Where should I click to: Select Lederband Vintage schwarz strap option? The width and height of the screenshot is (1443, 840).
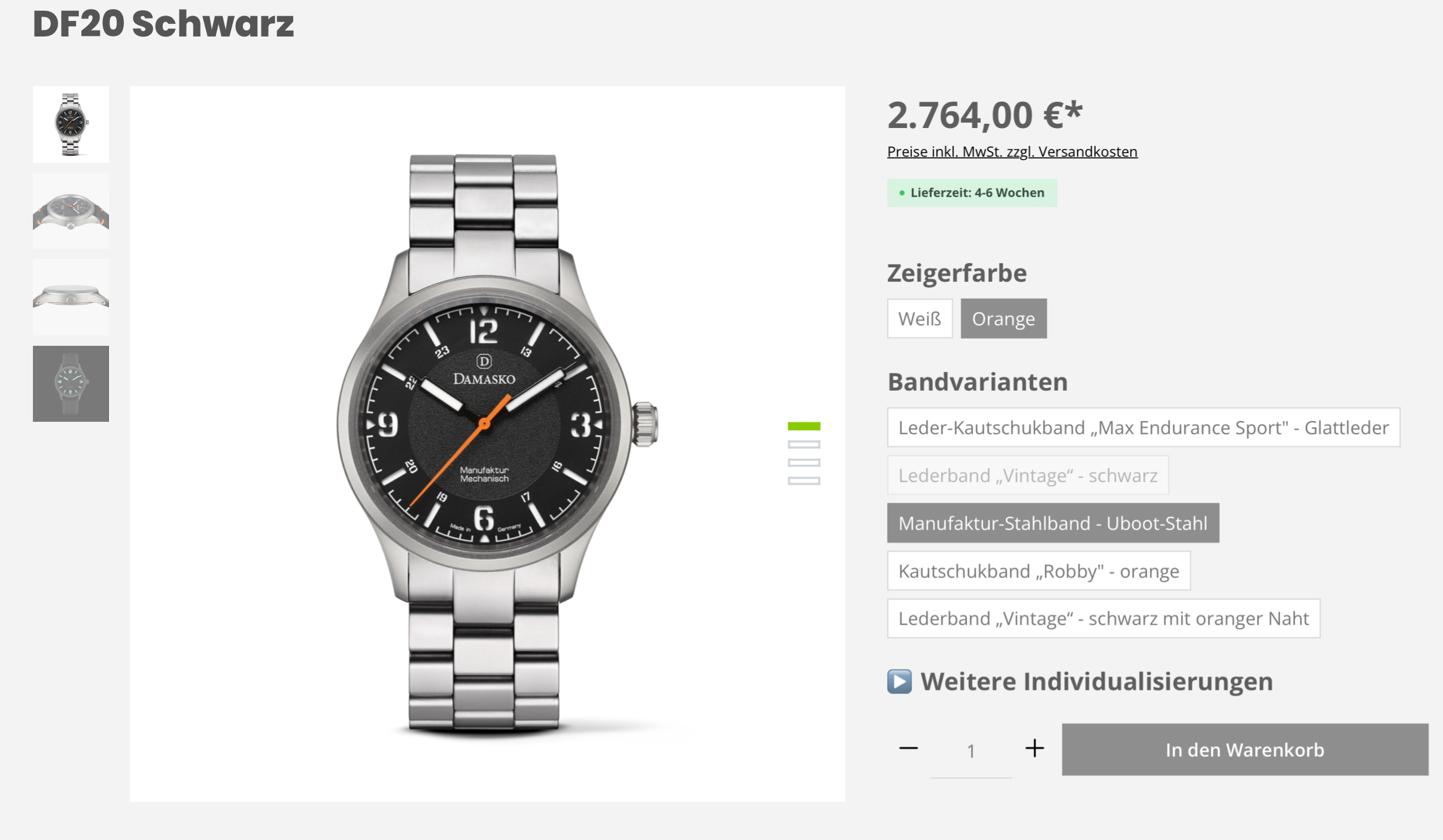1028,475
